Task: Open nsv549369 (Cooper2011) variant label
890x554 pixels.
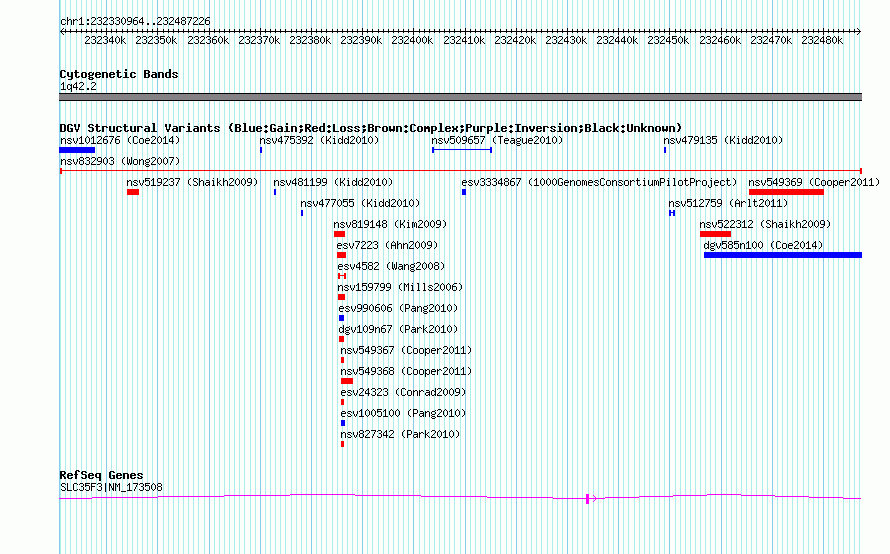Action: tap(813, 182)
